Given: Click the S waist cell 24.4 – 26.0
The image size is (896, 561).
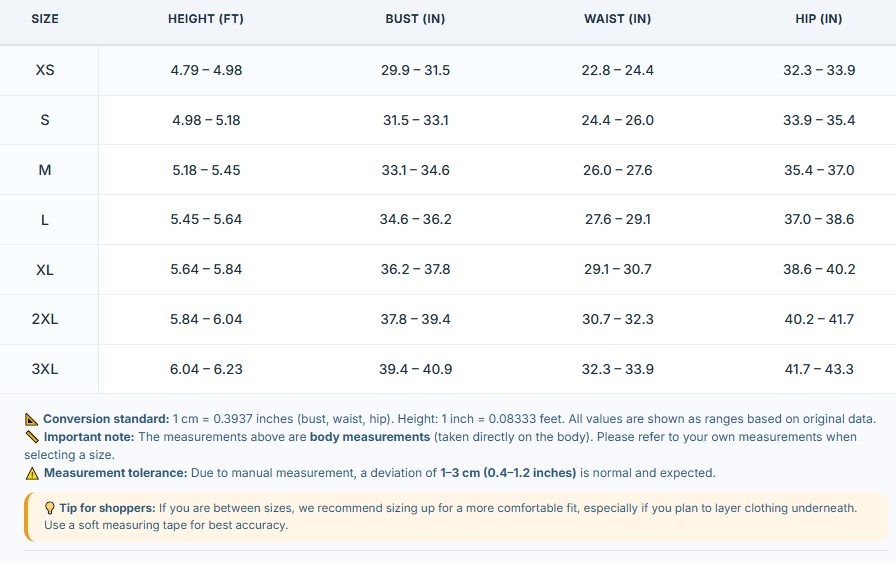Looking at the screenshot, I should (x=618, y=121).
